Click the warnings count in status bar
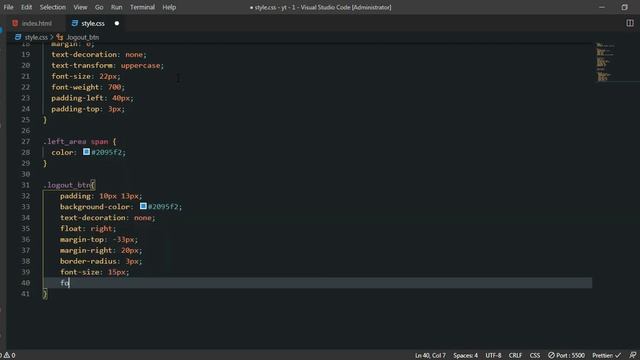Image resolution: width=640 pixels, height=360 pixels. click(9, 355)
